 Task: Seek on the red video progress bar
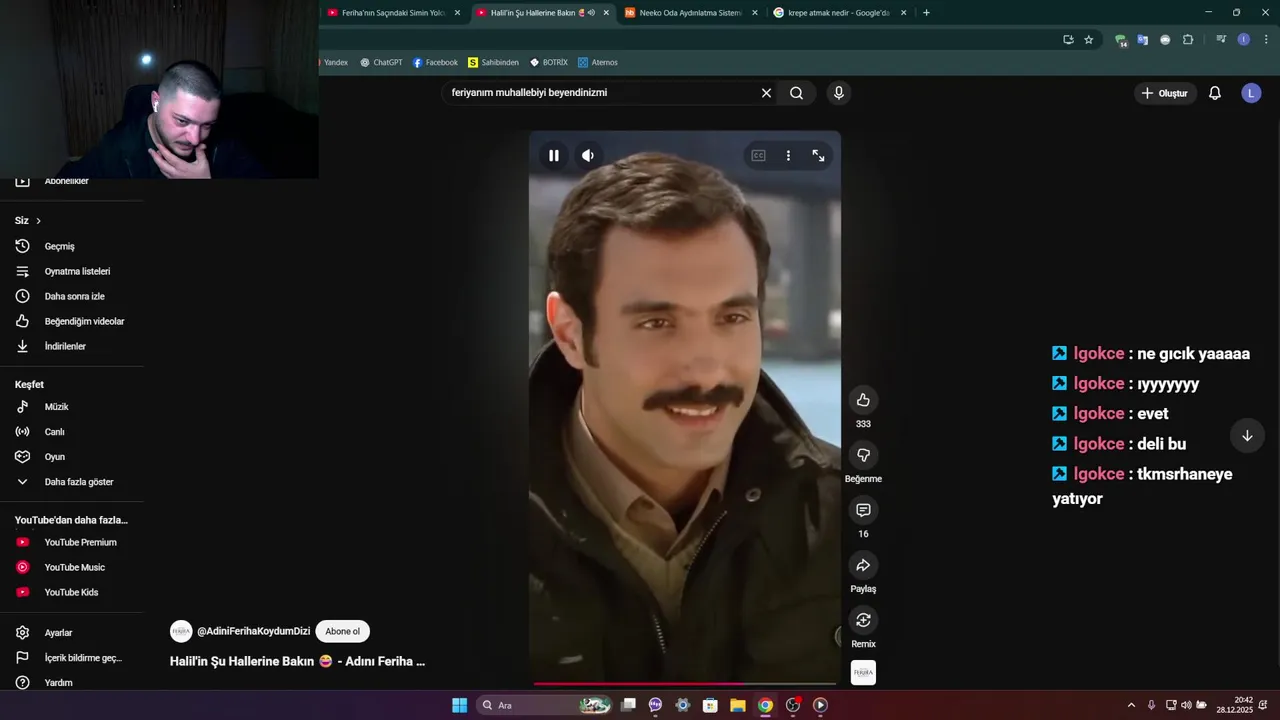tap(684, 684)
